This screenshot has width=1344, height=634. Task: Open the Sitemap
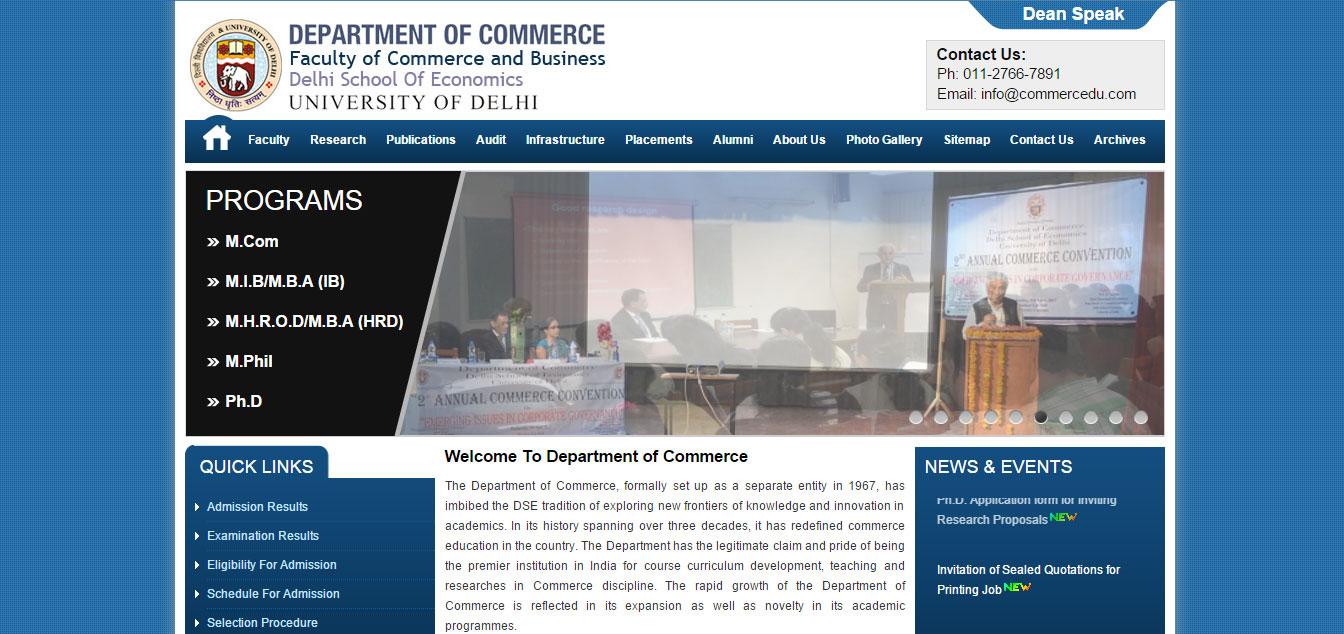click(x=967, y=140)
